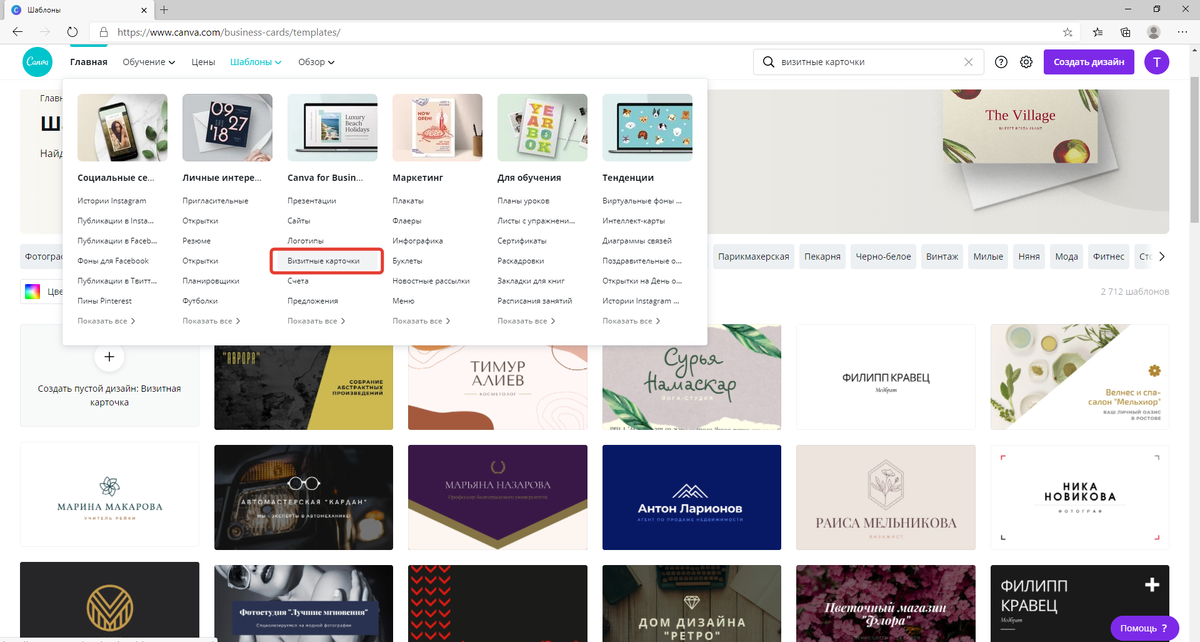The height and width of the screenshot is (642, 1200).
Task: Open the Раиса Мельникова template
Action: click(885, 497)
